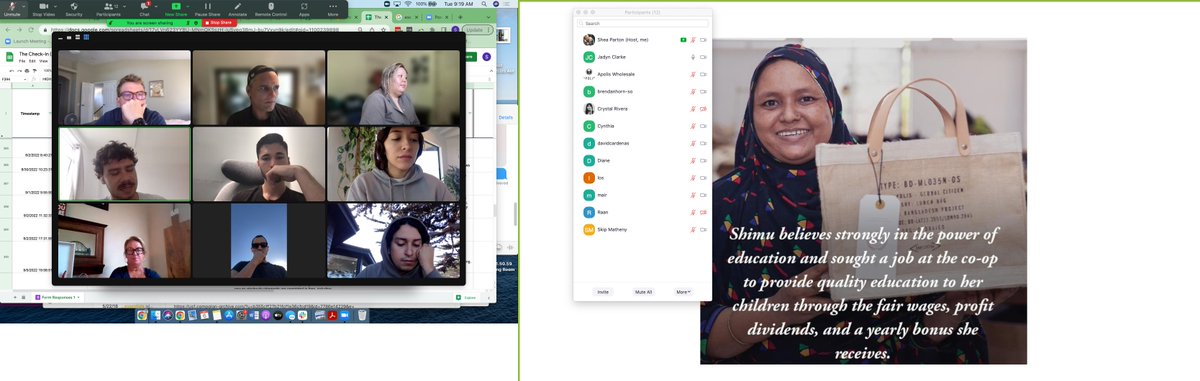Click the red Stop Share button
This screenshot has width=1200, height=381.
218,22
